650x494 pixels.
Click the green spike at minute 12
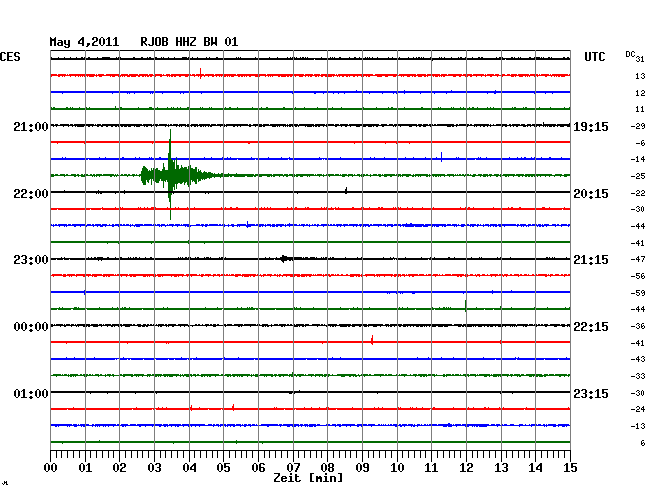pos(466,305)
